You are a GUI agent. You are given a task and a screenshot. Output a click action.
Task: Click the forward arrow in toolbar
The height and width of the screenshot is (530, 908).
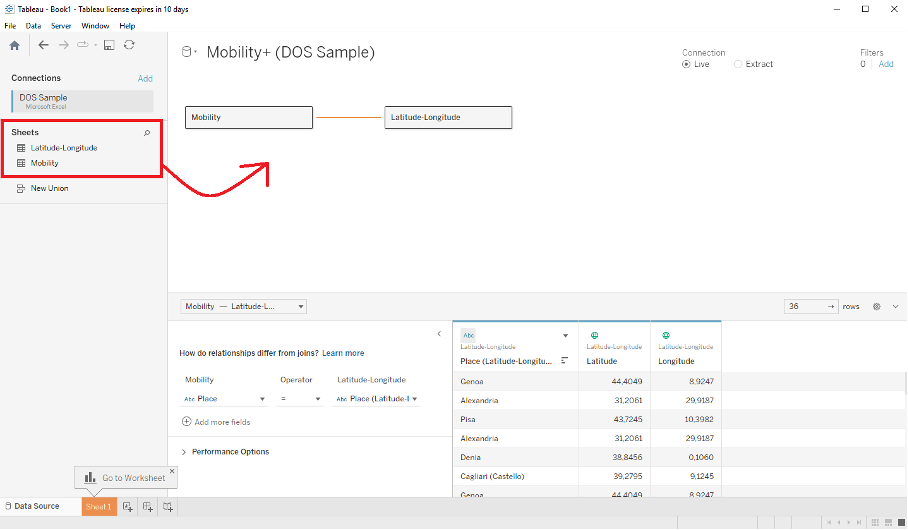64,45
